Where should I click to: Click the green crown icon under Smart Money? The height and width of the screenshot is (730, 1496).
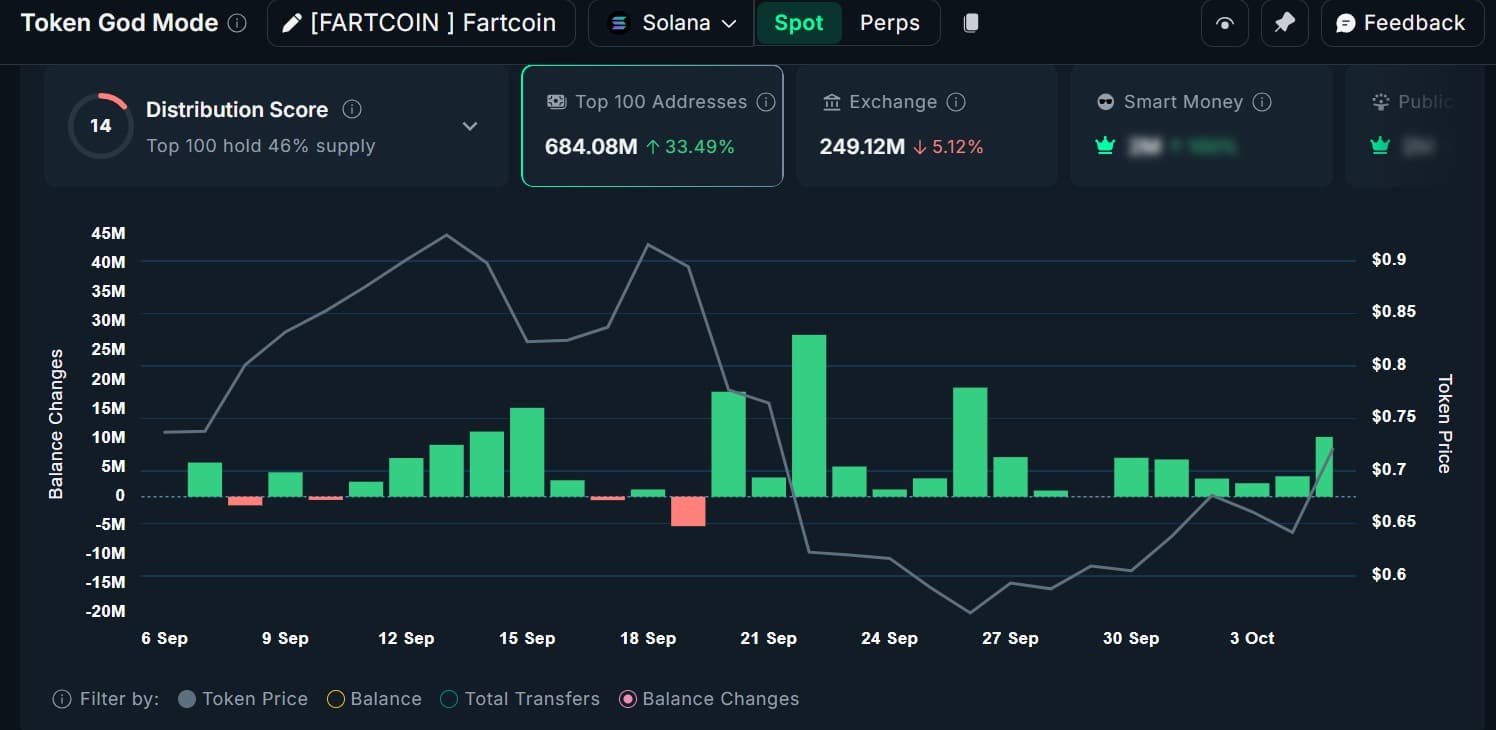point(1105,145)
